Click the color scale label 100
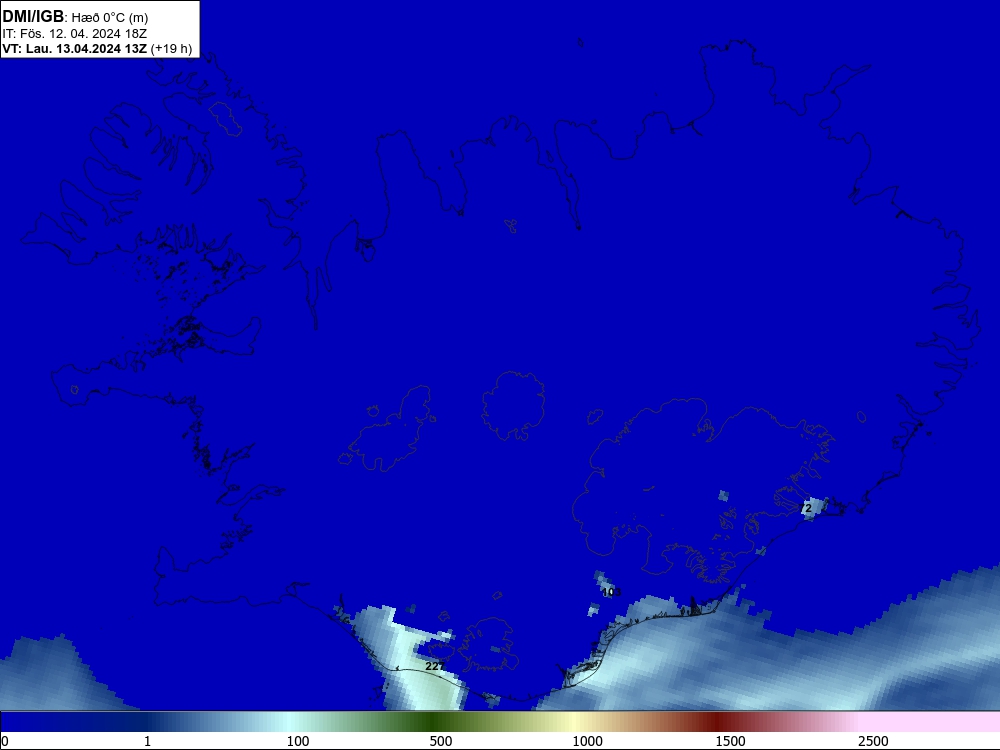The width and height of the screenshot is (1000, 750). (x=298, y=741)
